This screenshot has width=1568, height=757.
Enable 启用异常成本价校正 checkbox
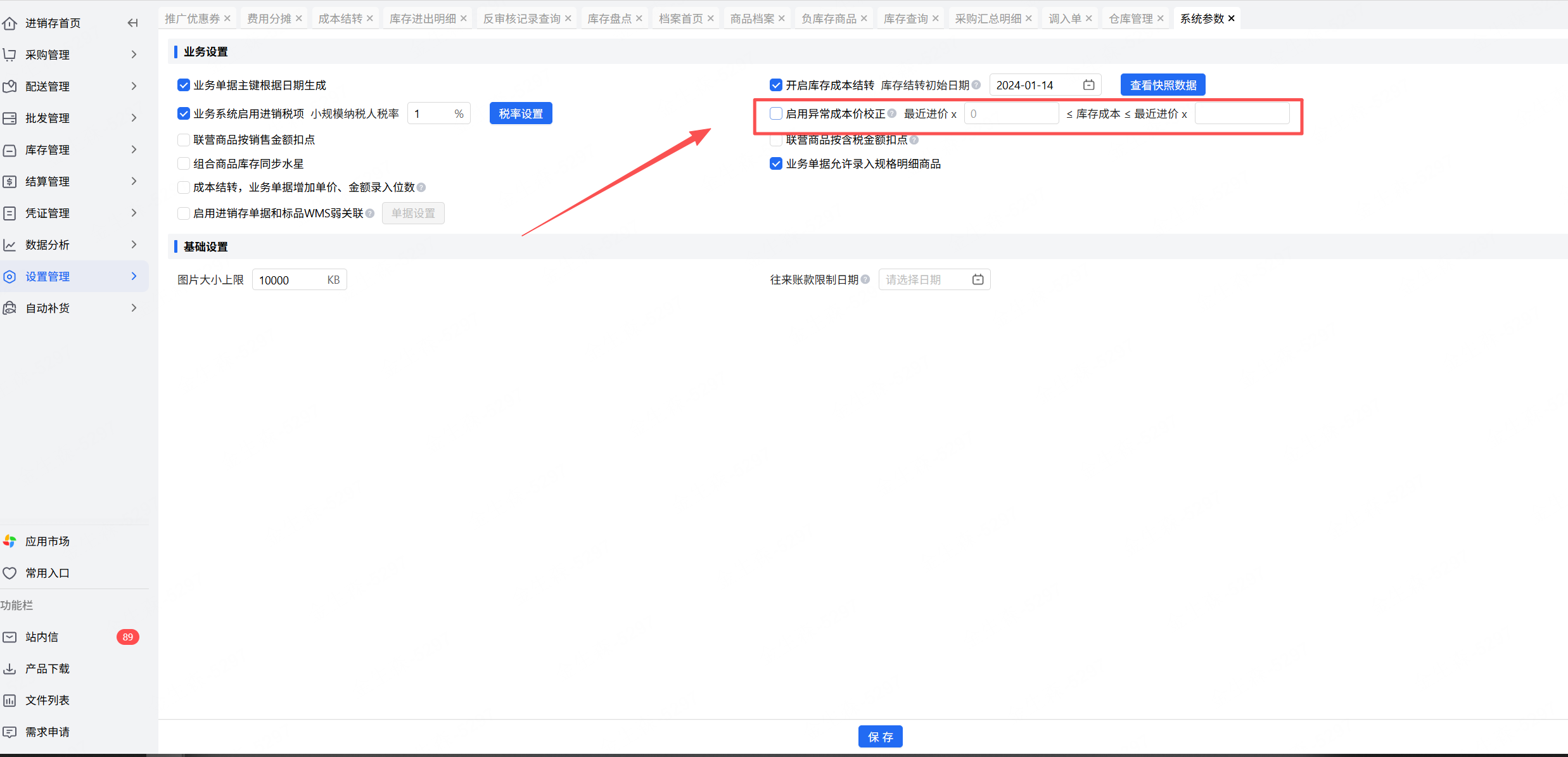(776, 113)
